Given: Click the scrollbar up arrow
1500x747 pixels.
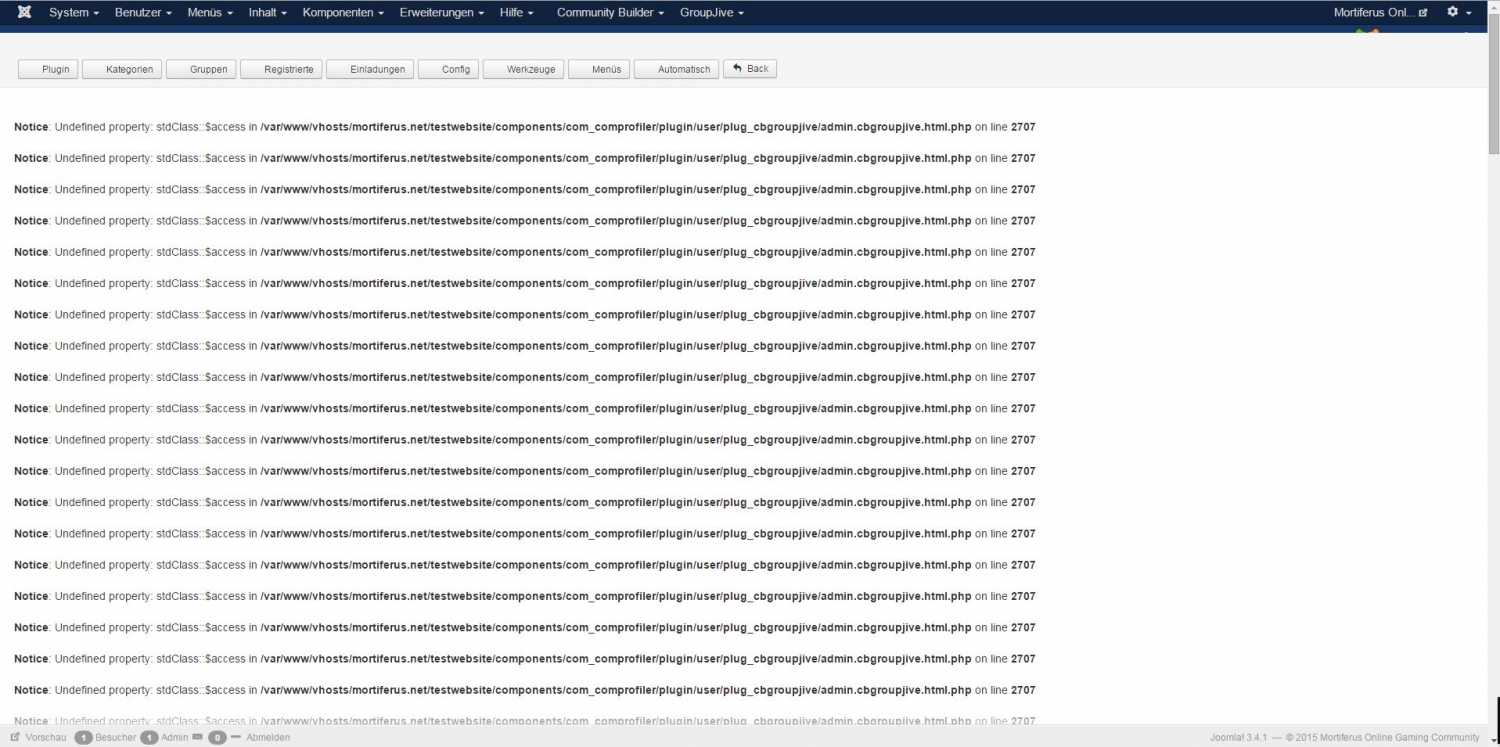Looking at the screenshot, I should (1494, 6).
